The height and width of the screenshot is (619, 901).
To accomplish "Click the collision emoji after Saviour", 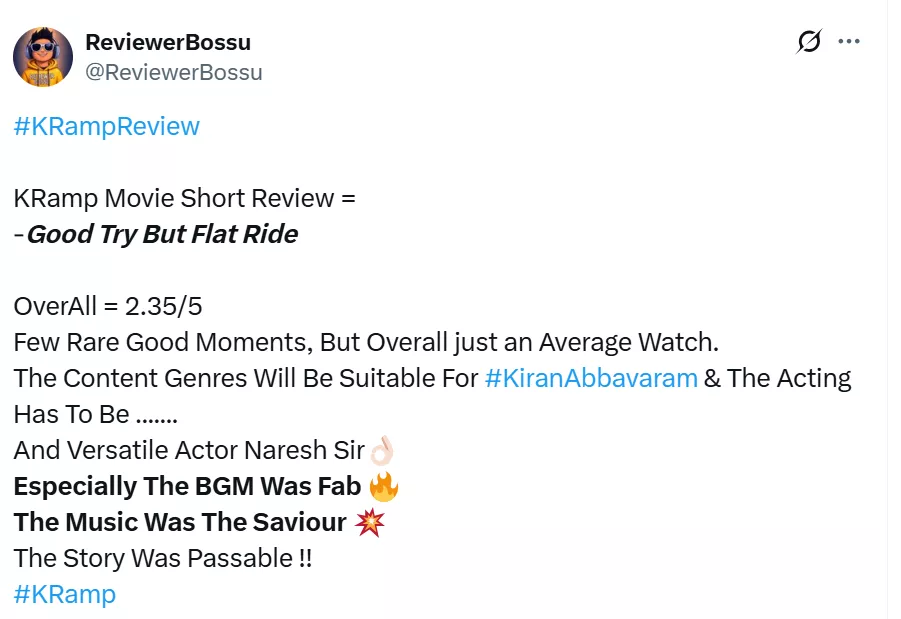I will (x=369, y=522).
